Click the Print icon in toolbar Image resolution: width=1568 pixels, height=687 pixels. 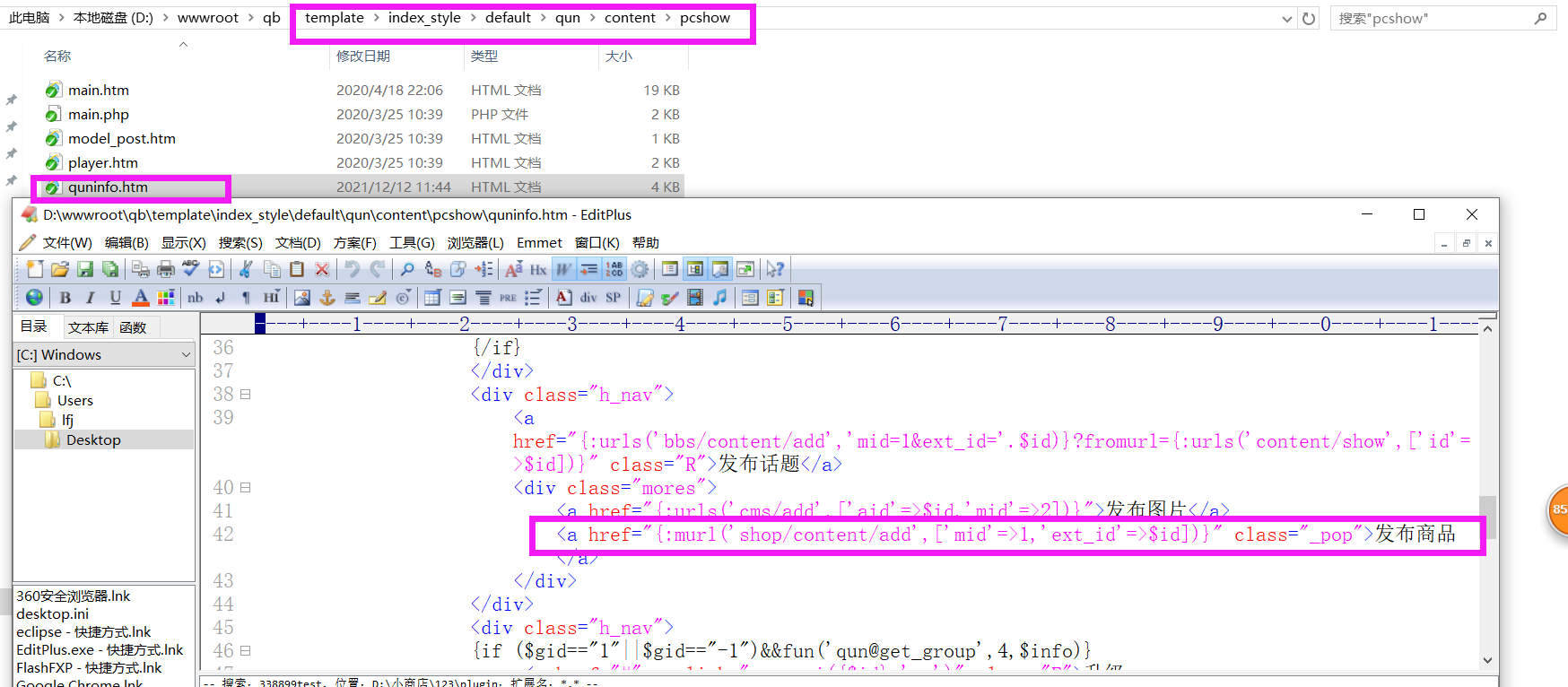[166, 269]
